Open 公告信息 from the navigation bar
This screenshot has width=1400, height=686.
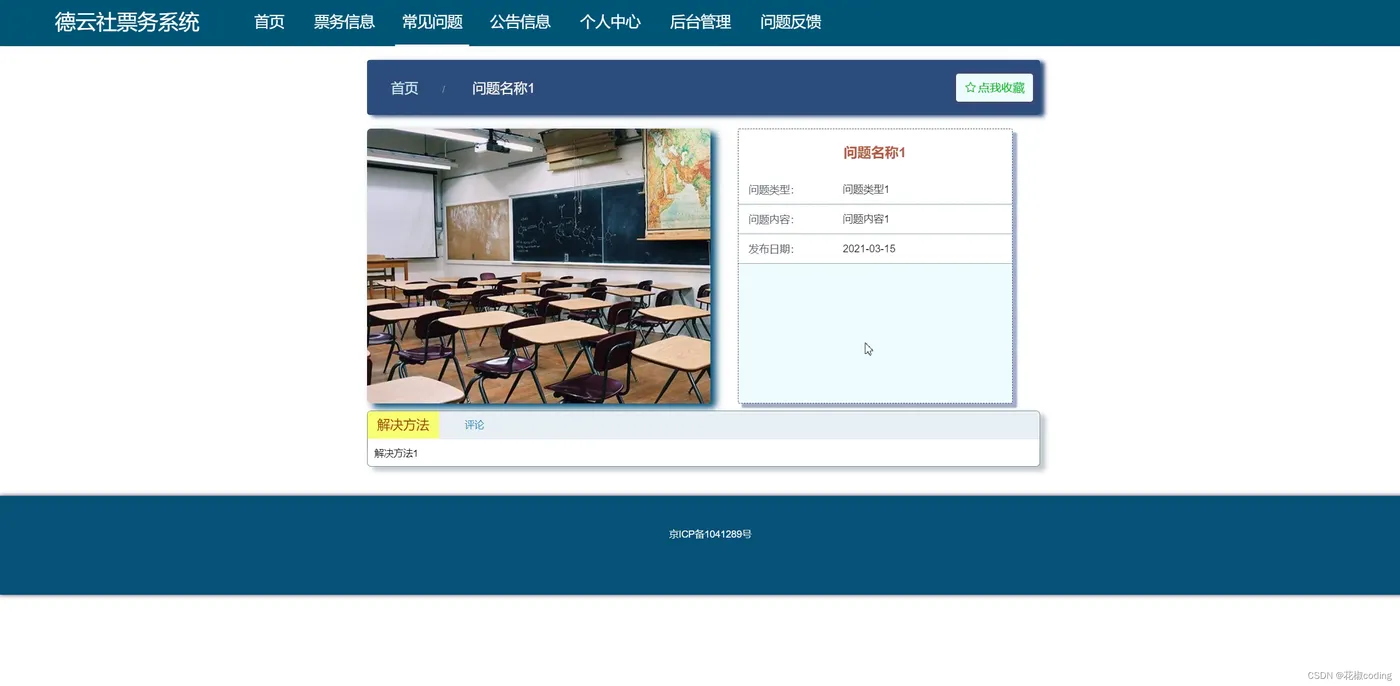[x=520, y=22]
